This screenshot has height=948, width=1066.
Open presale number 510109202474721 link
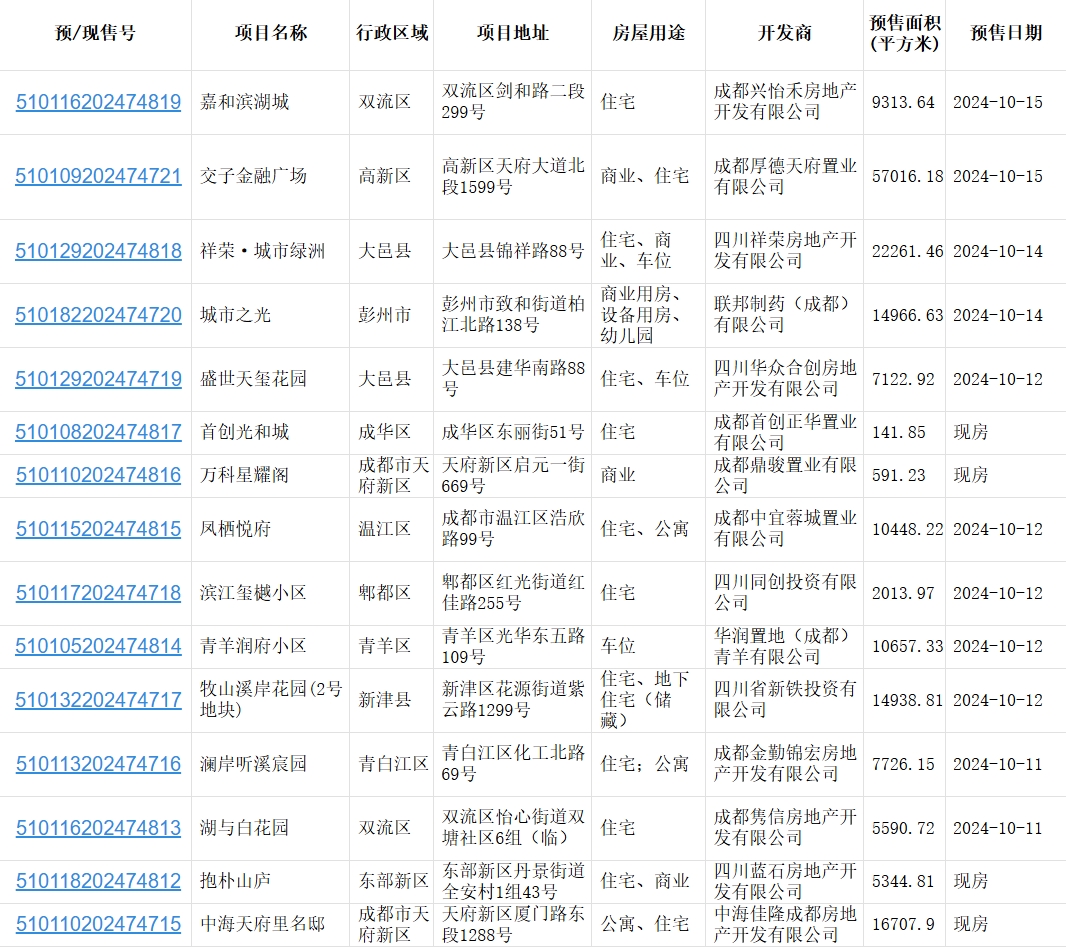pyautogui.click(x=99, y=176)
